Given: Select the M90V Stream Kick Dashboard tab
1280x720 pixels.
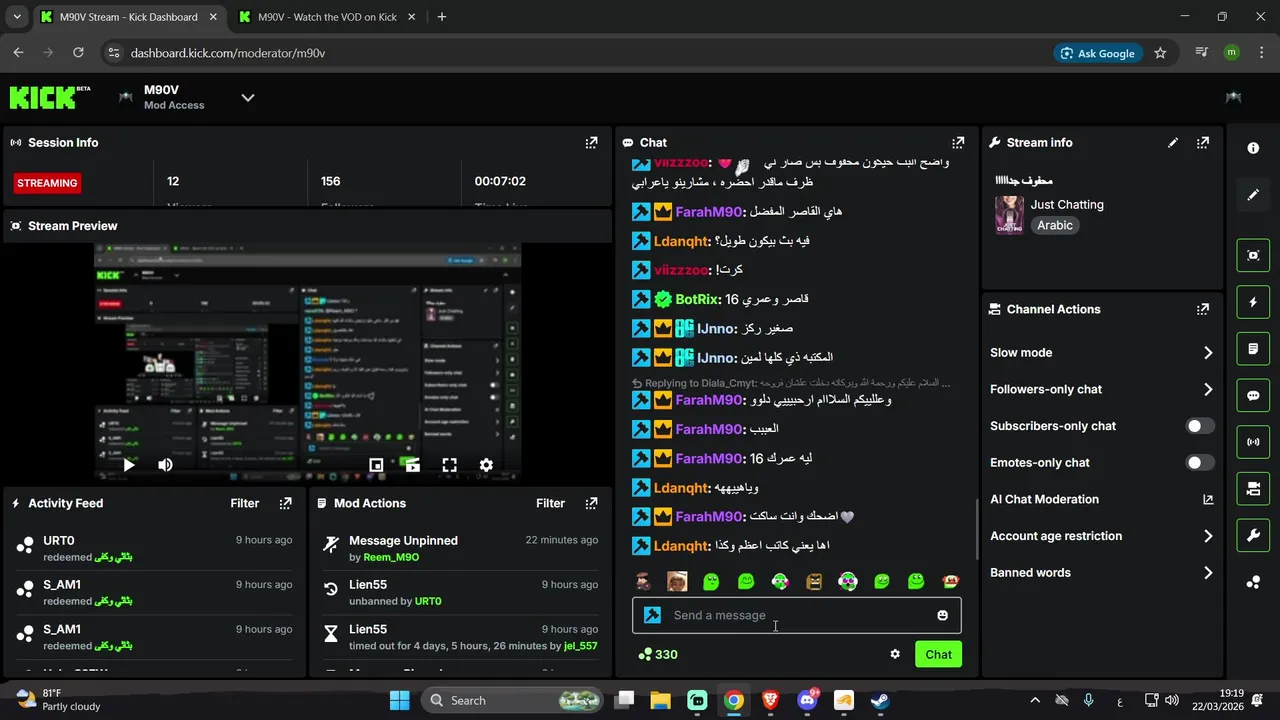Looking at the screenshot, I should tap(128, 17).
